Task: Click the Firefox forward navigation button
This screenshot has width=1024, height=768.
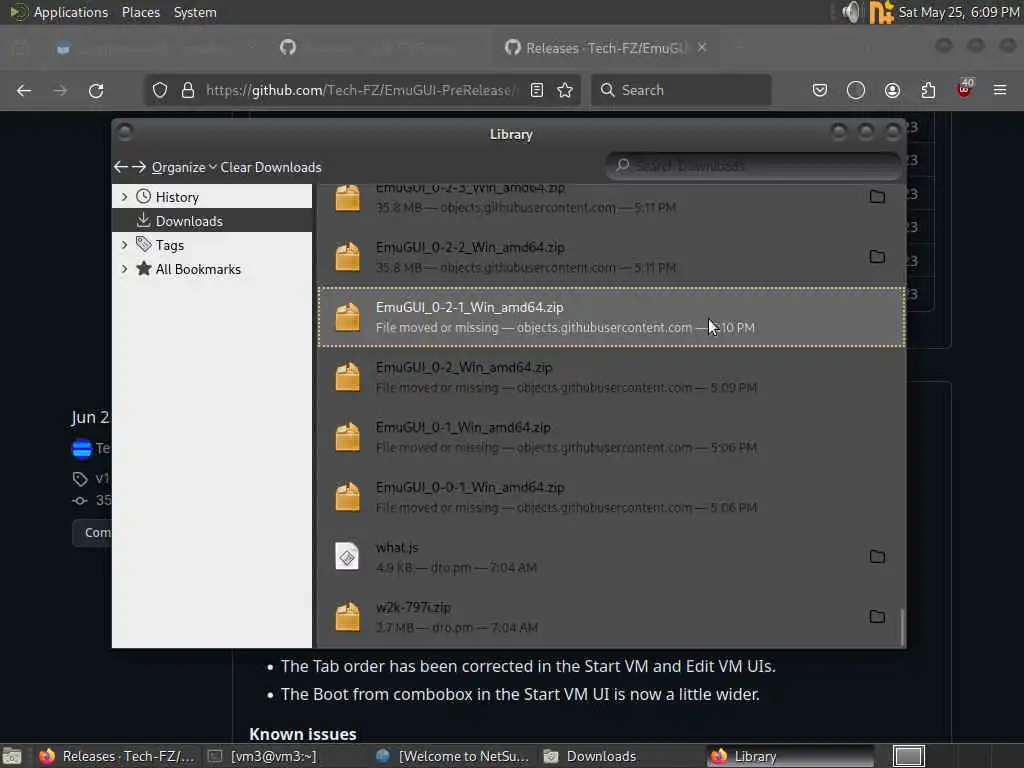Action: click(x=60, y=90)
